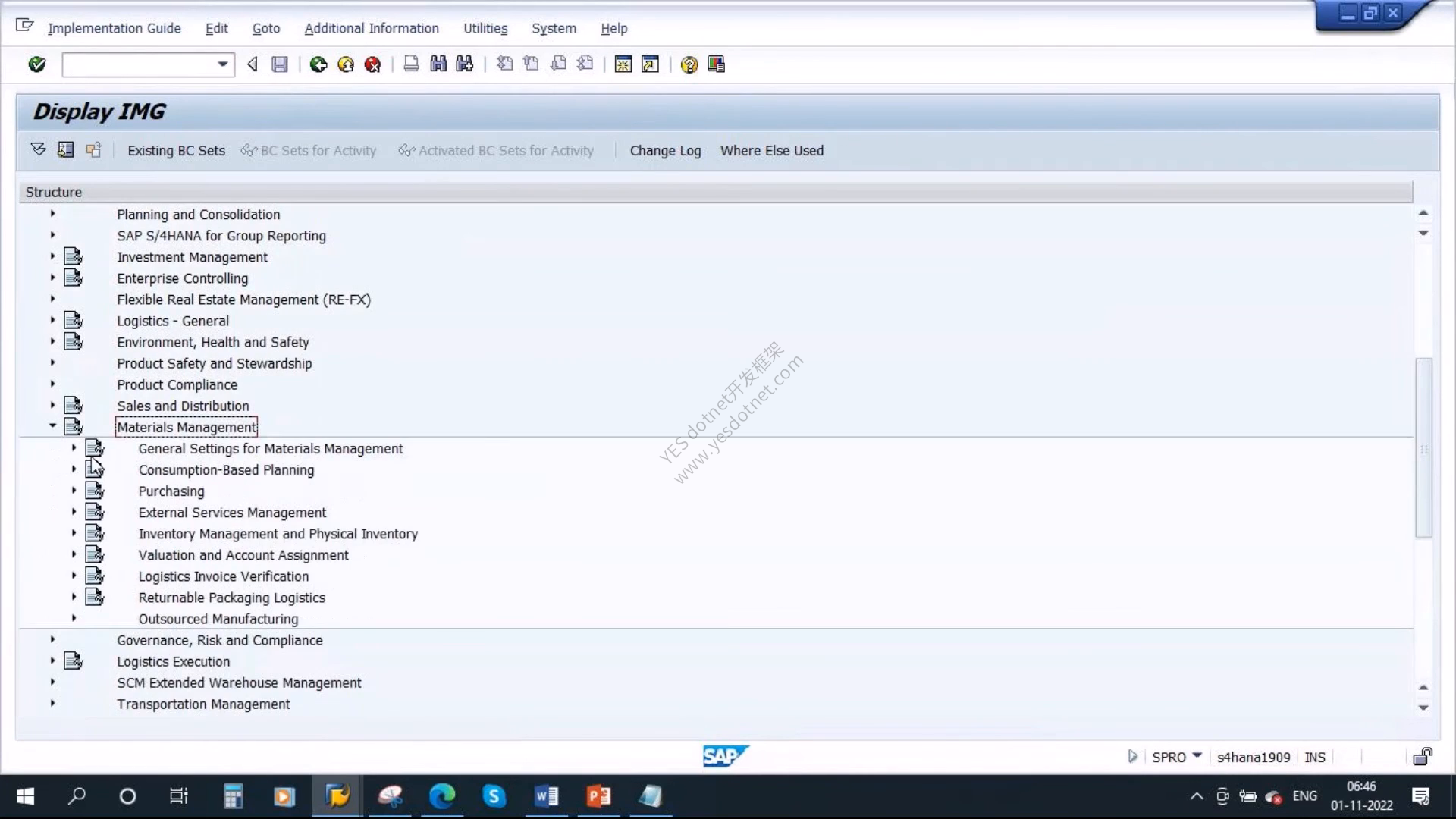Click the Customize Local Layout icon

click(716, 64)
